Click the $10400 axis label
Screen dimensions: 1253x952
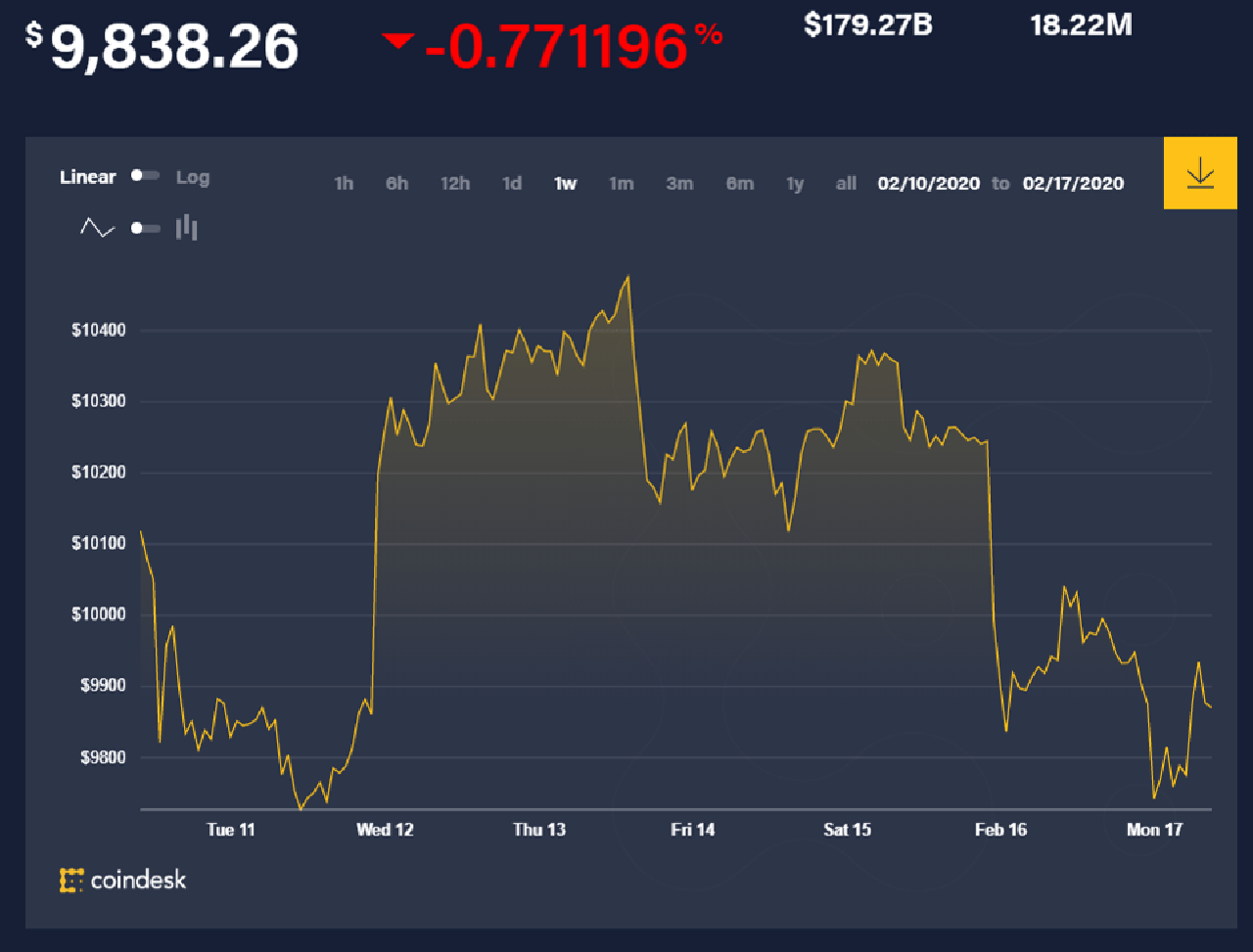(x=97, y=330)
